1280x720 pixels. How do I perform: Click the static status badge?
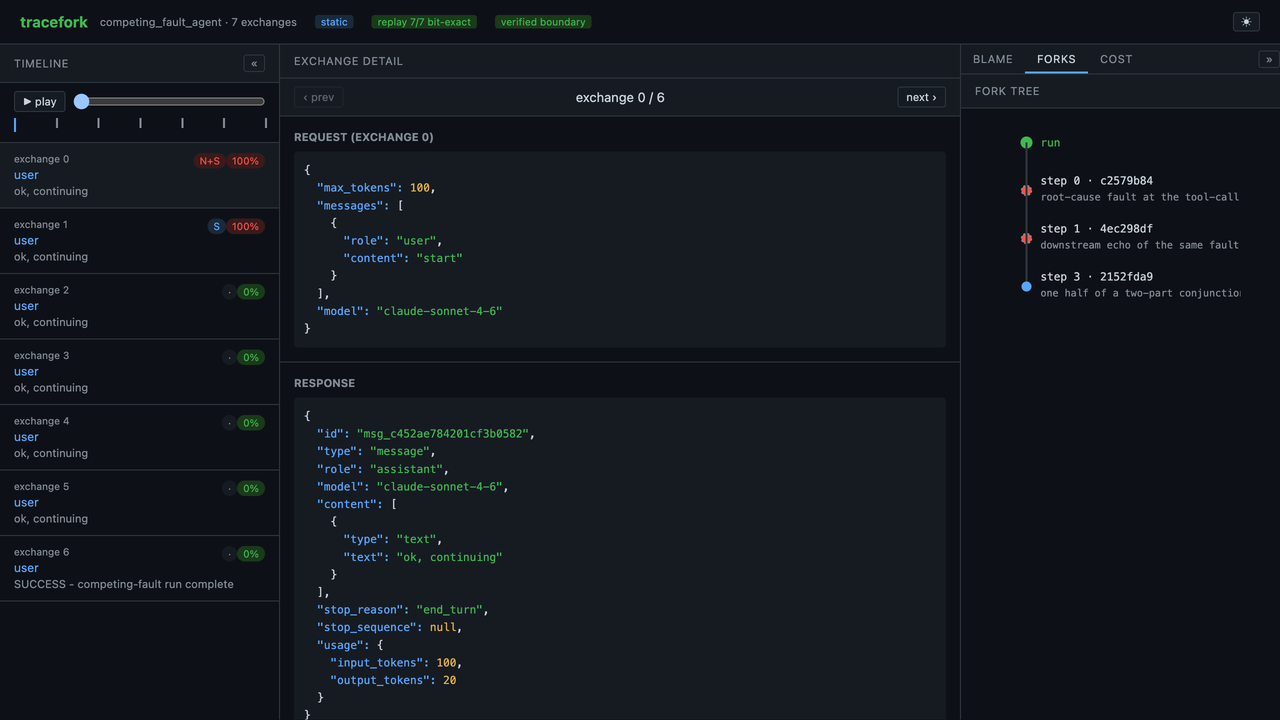[x=334, y=22]
